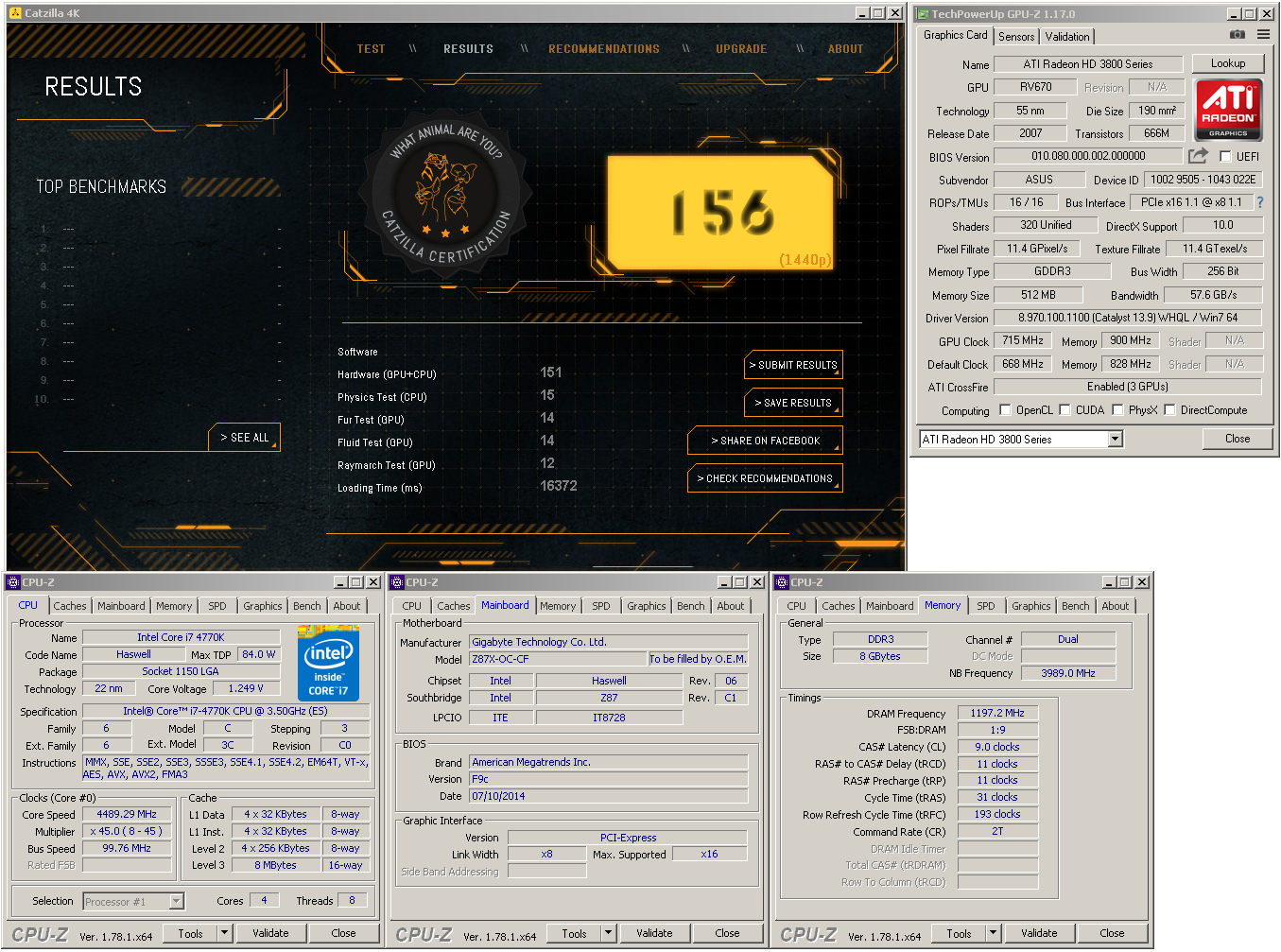Click the Driver Version field in GPU-Z
The image size is (1281, 952).
coord(1128,318)
